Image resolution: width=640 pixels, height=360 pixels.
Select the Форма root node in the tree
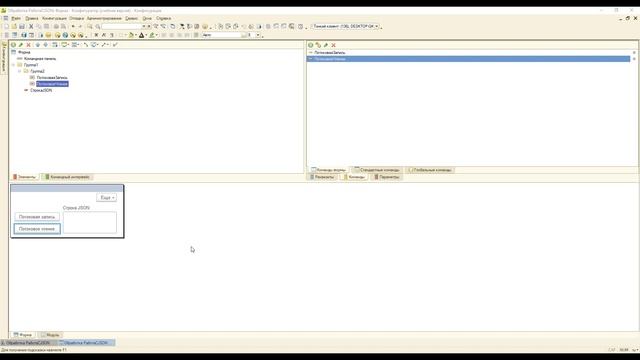(24, 52)
